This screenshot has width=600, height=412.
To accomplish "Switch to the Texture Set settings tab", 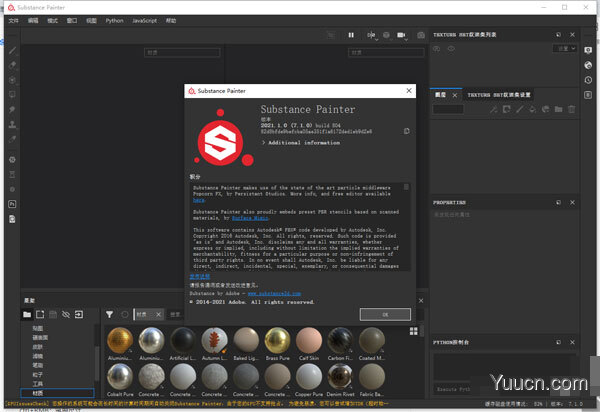I will click(499, 95).
